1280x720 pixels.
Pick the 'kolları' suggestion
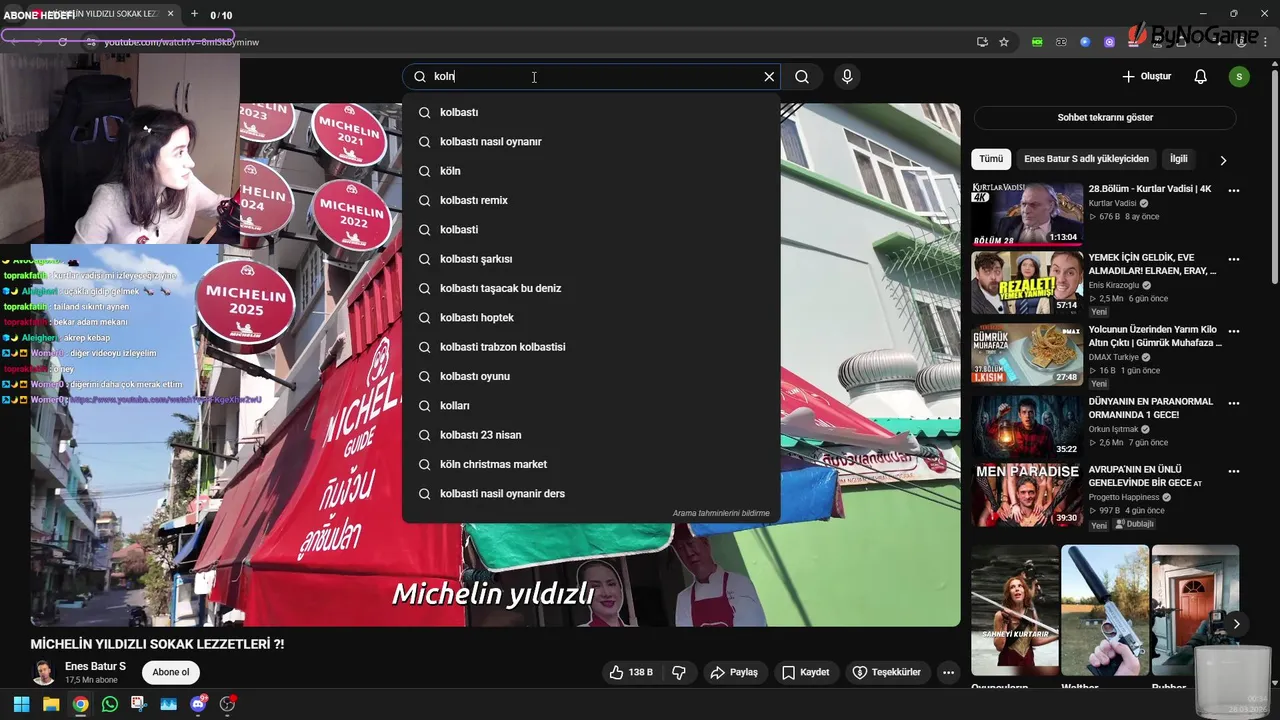[591, 406]
